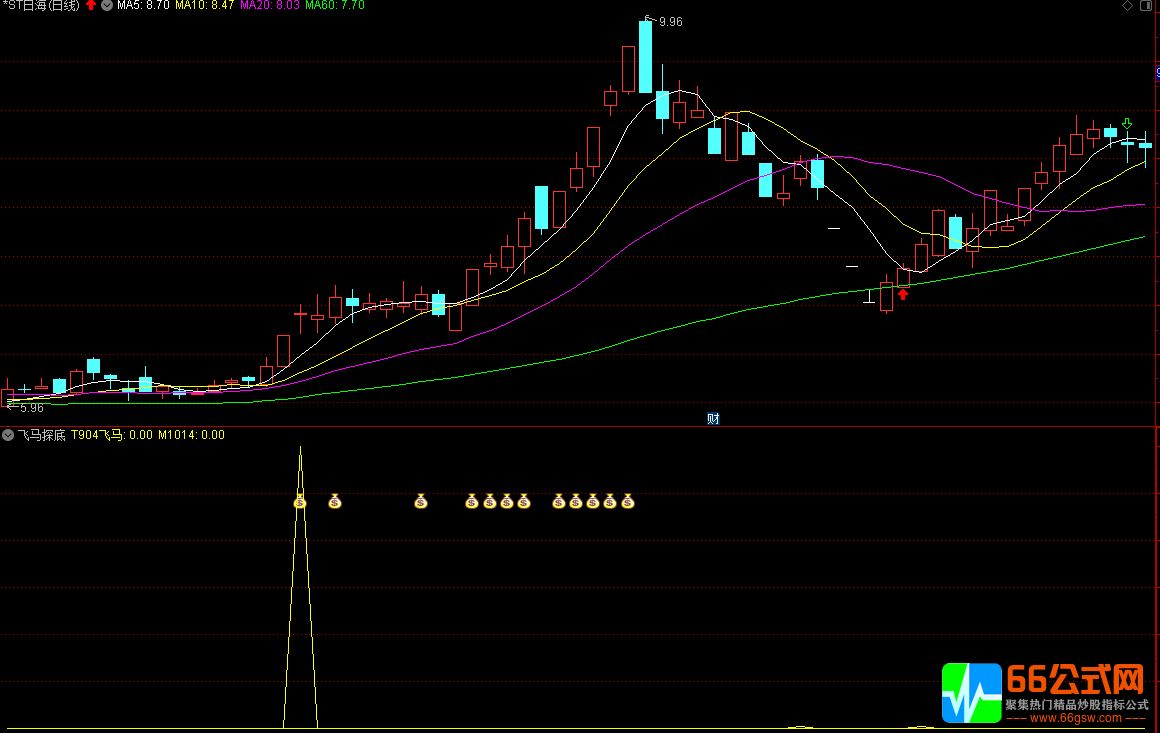Click the tall cyan candle at the 9.96 peak

click(646, 57)
